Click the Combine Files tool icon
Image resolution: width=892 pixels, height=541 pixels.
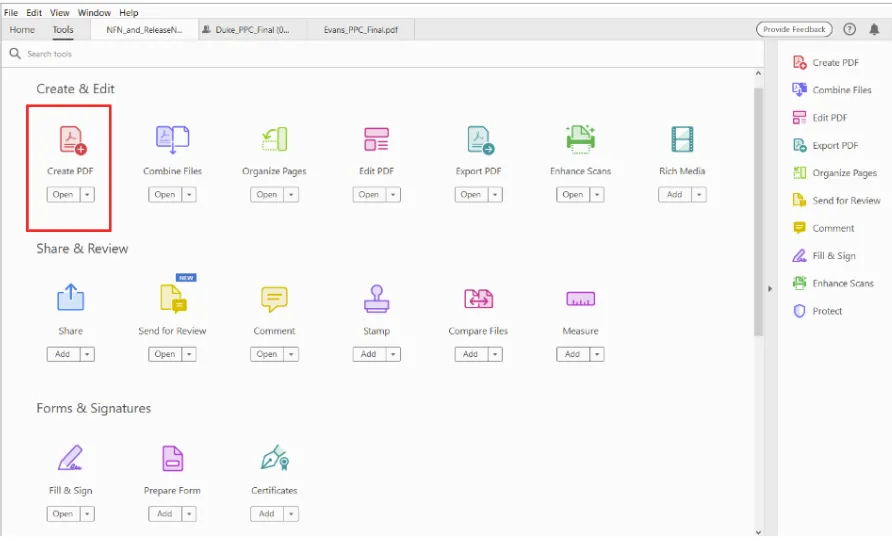click(172, 140)
